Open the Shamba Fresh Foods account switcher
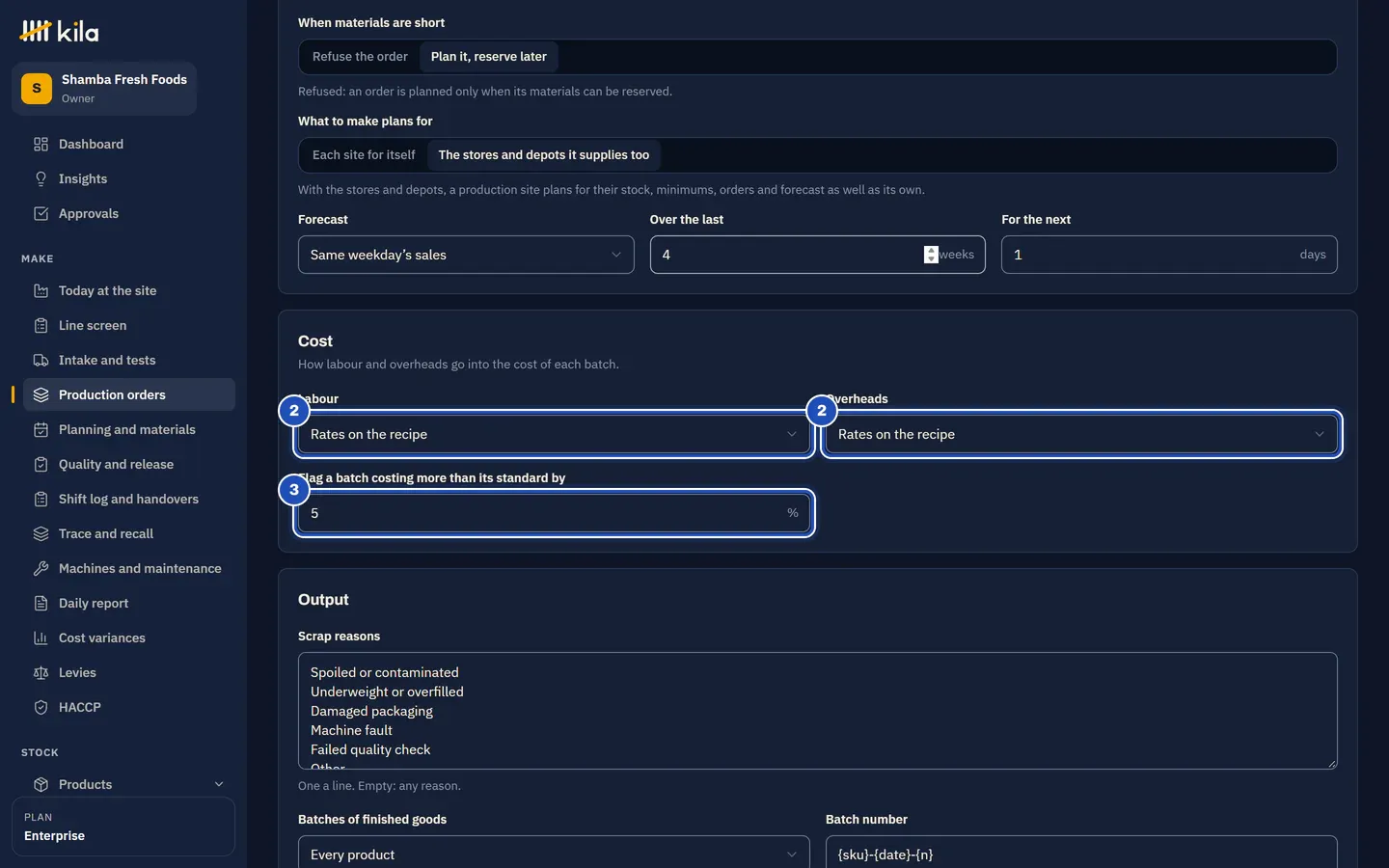Image resolution: width=1389 pixels, height=868 pixels. point(104,89)
